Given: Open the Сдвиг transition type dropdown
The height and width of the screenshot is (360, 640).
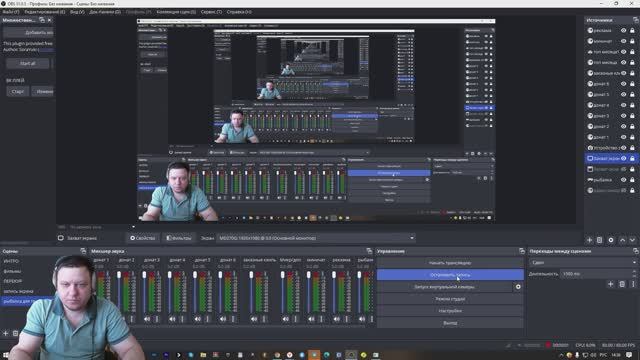Looking at the screenshot, I should [583, 262].
